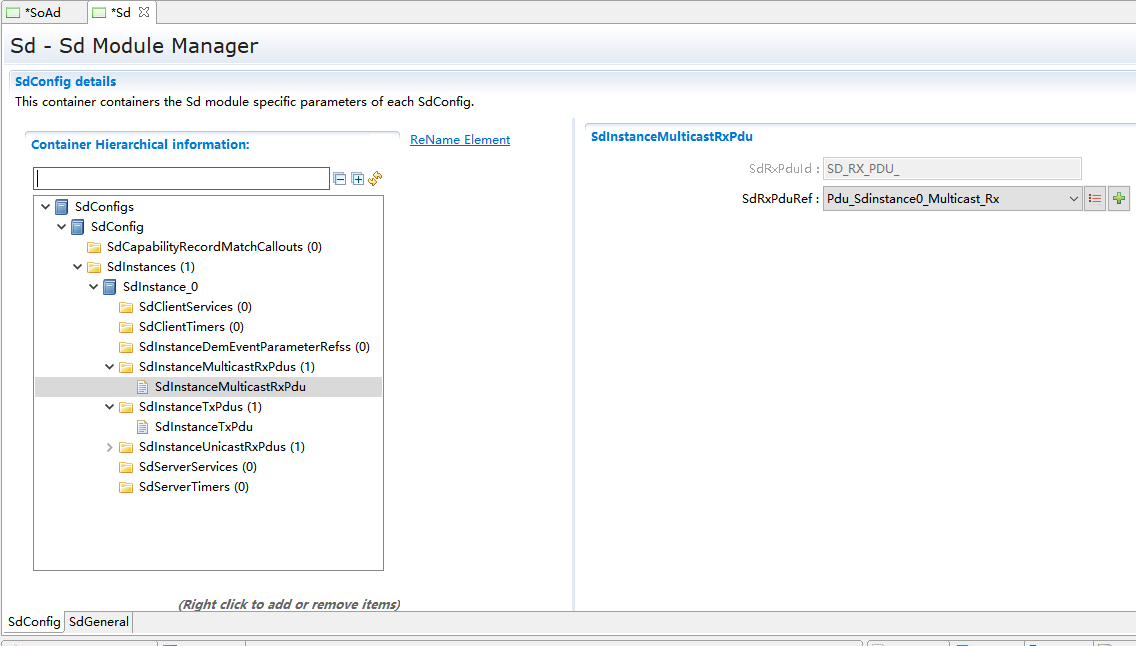The width and height of the screenshot is (1136, 646).
Task: Click the tree filter search field
Action: (182, 179)
